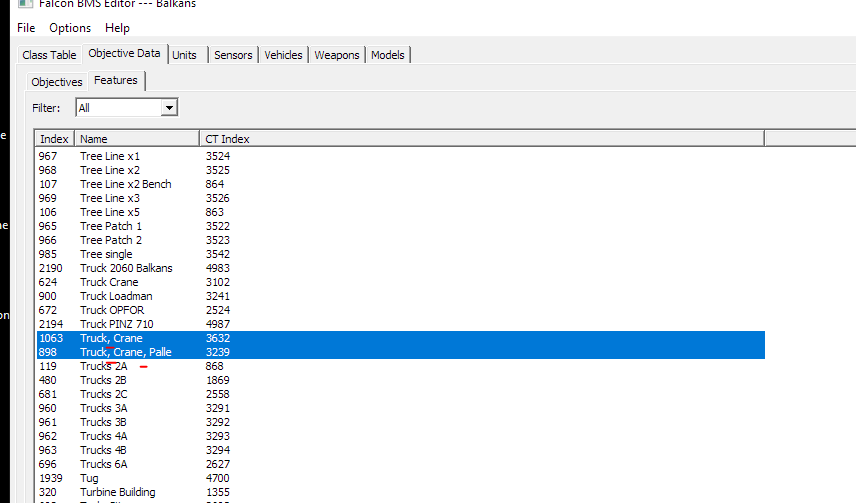Screen dimensions: 856x503
Task: Select the Trucks 4B row
Action: click(x=400, y=450)
